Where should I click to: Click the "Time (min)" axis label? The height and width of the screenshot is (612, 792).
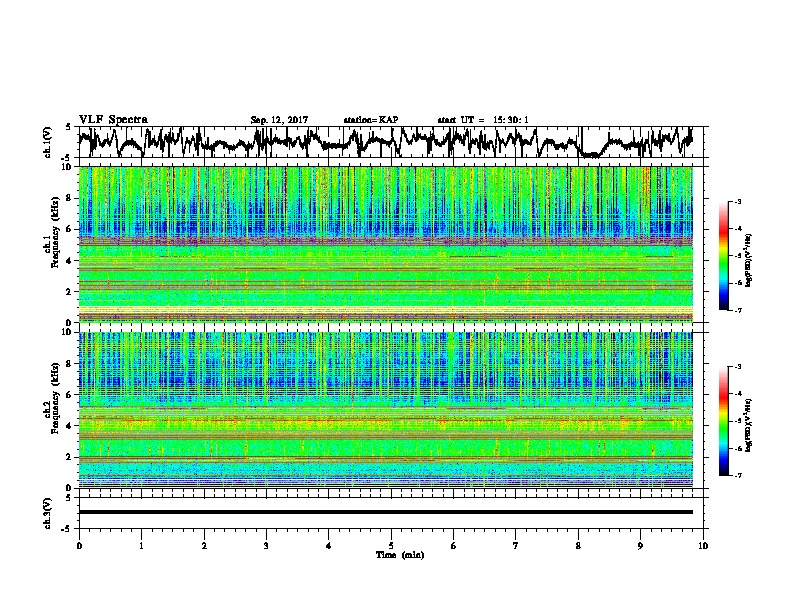pyautogui.click(x=400, y=555)
